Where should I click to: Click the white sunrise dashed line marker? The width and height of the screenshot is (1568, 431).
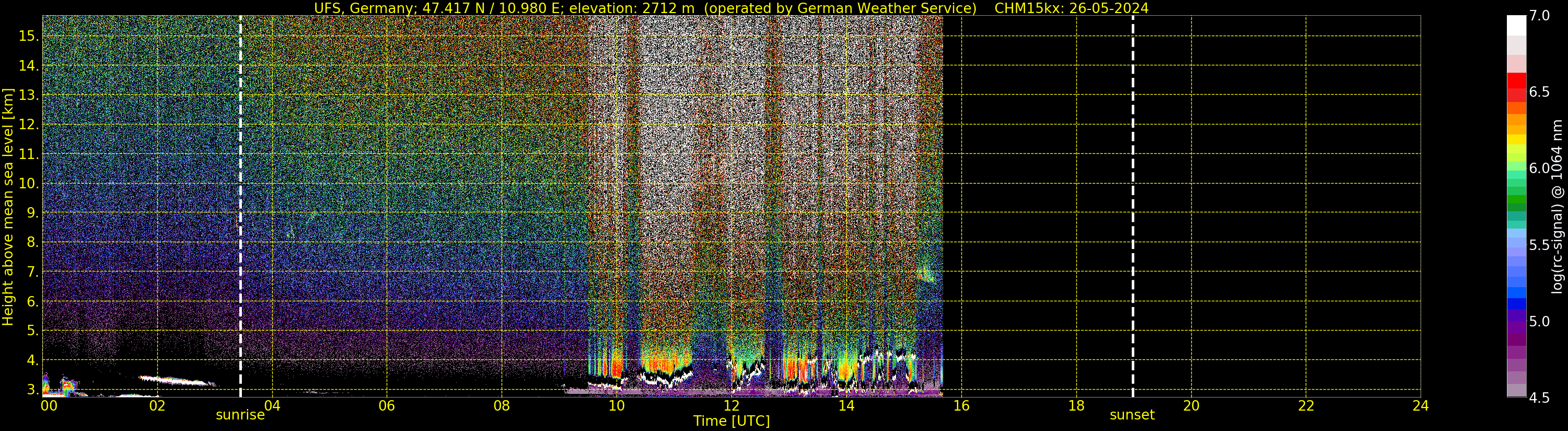tap(240, 206)
